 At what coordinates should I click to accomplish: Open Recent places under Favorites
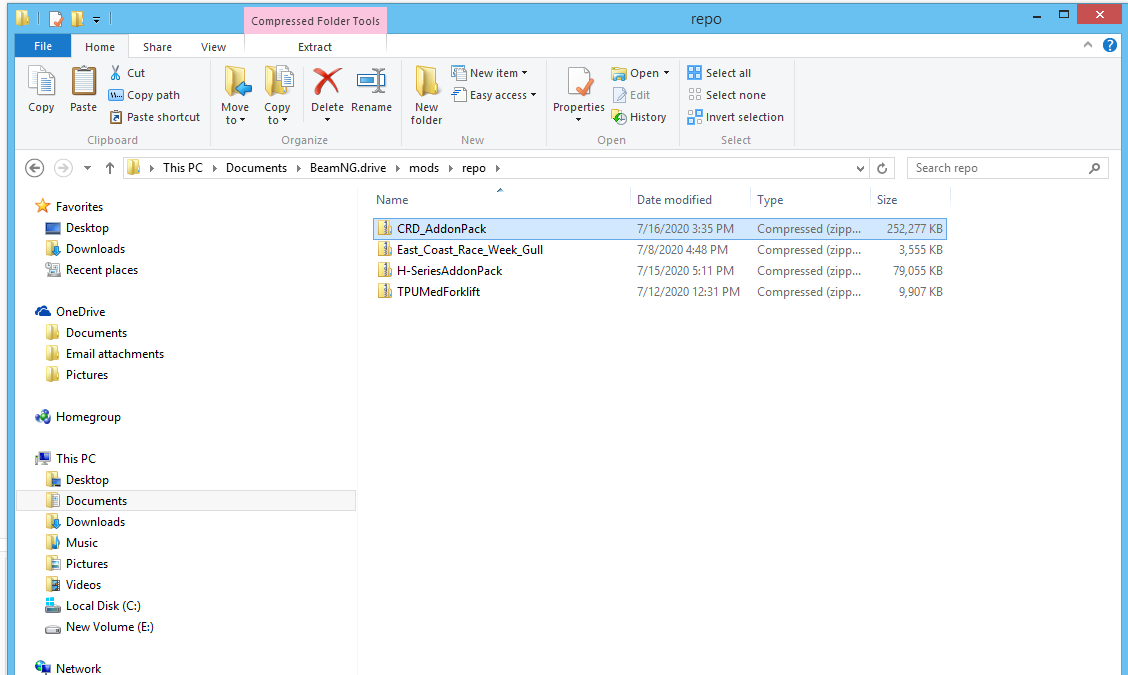coord(91,270)
